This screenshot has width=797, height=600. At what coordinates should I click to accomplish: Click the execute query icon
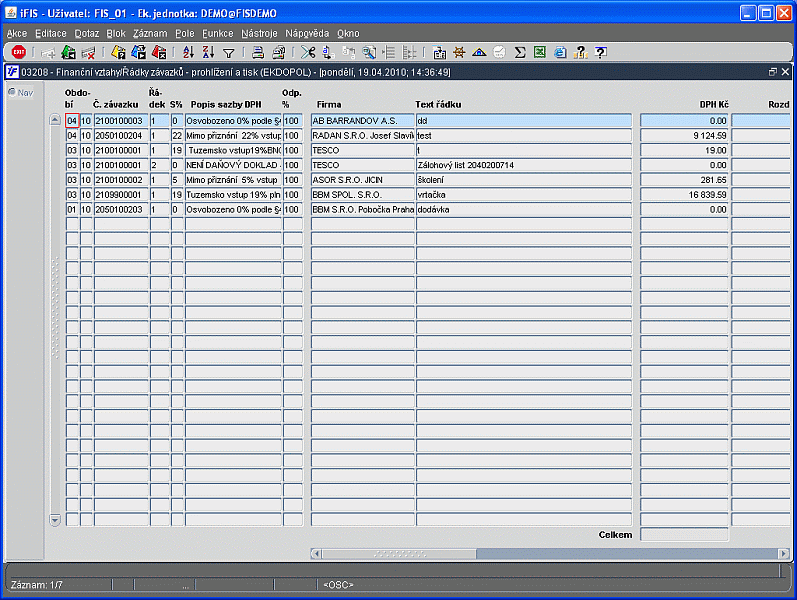138,52
